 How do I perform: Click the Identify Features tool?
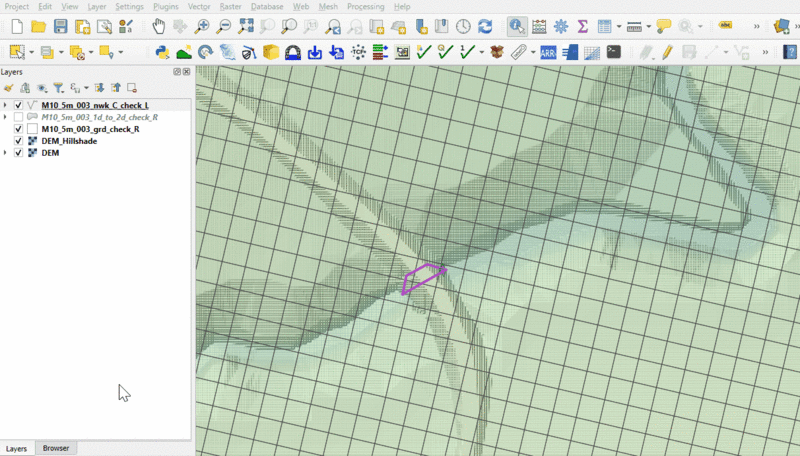pyautogui.click(x=517, y=26)
